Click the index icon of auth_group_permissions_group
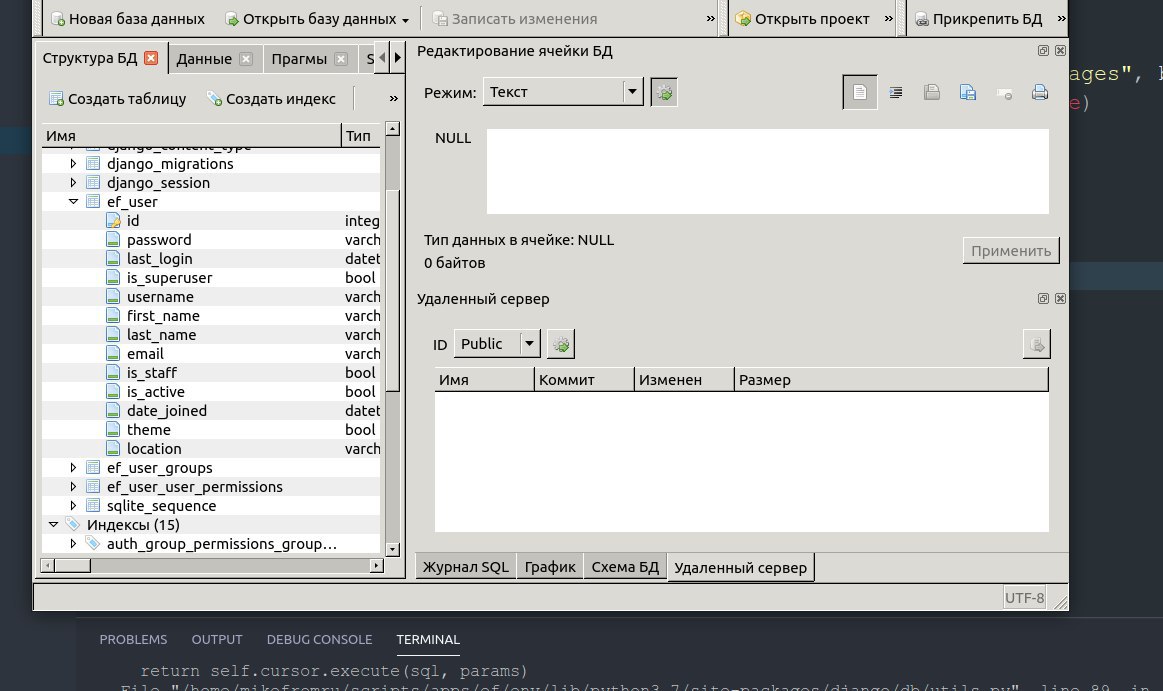Screen dimensions: 1163x691 (93, 543)
